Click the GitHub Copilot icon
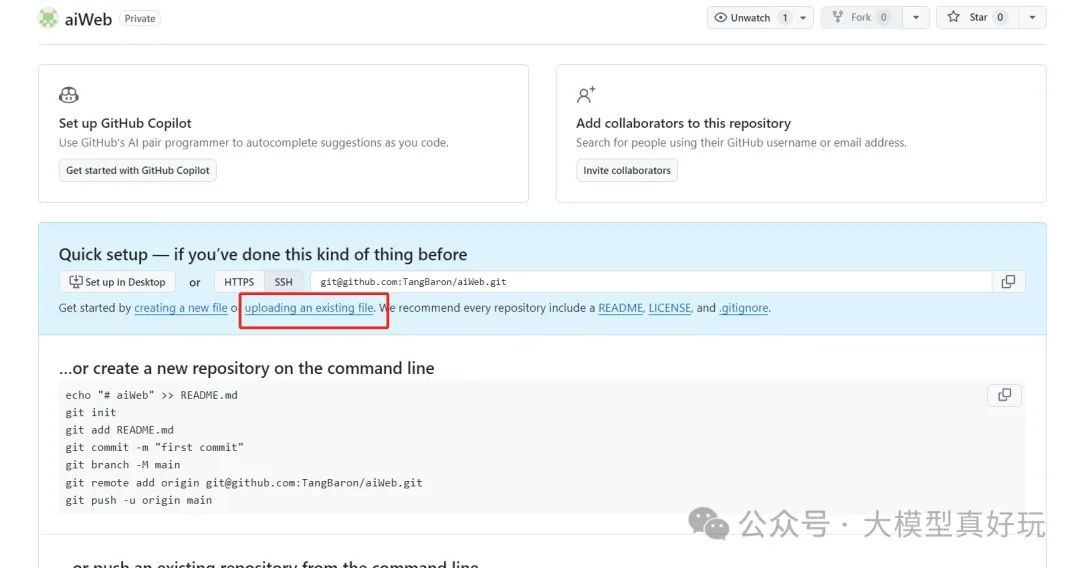Viewport: 1080px width, 568px height. click(x=69, y=95)
